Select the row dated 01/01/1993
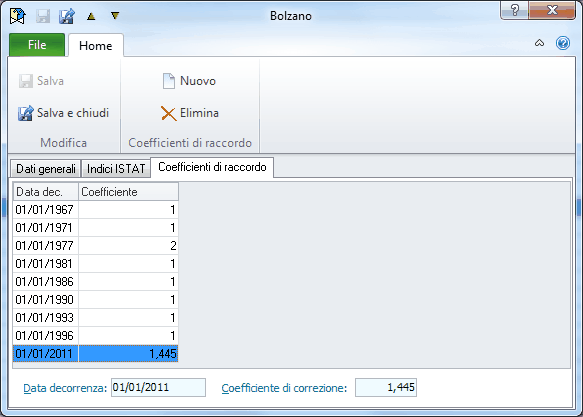583x417 pixels. click(x=96, y=318)
